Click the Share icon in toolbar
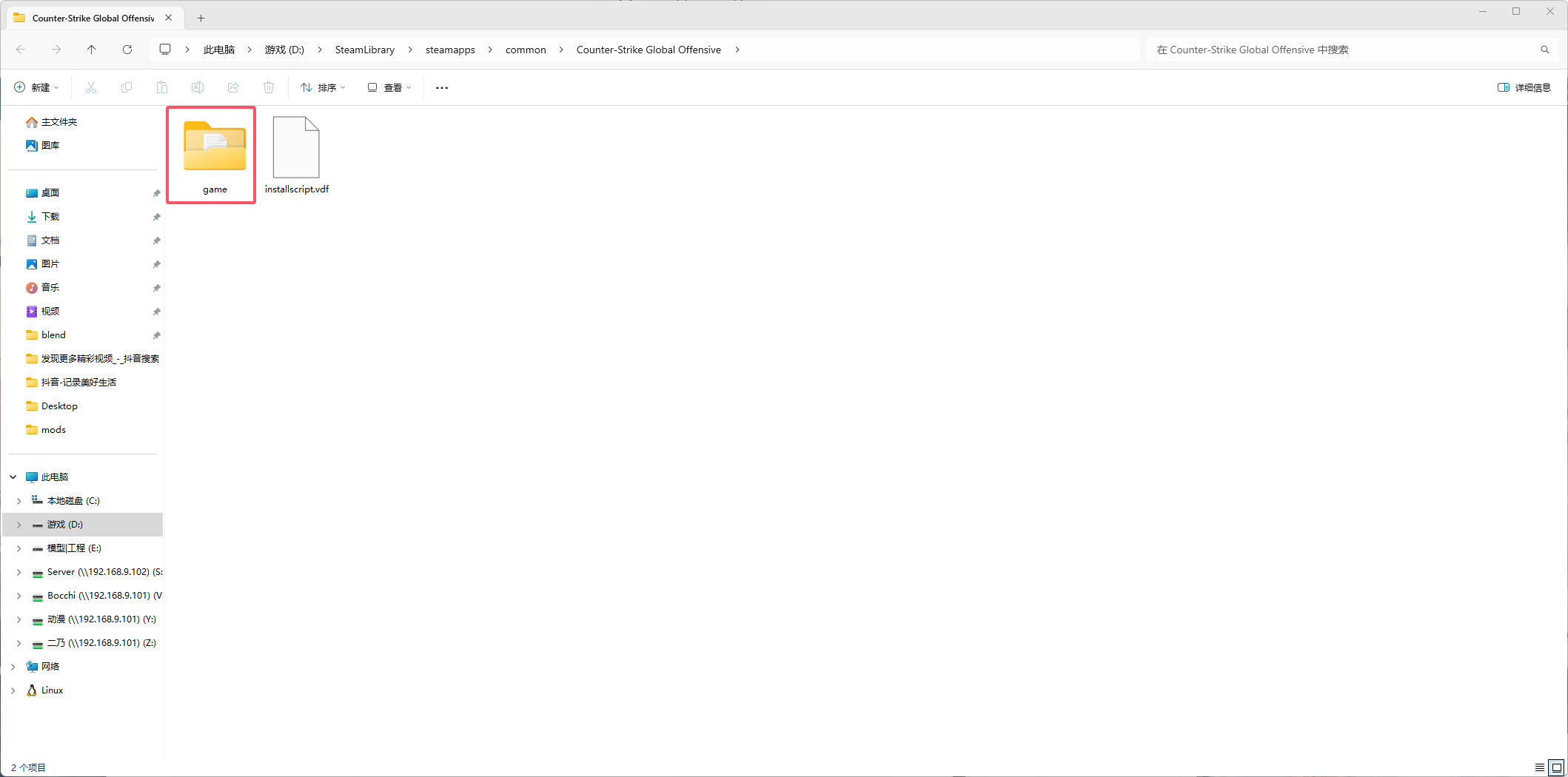1568x777 pixels. coord(233,87)
